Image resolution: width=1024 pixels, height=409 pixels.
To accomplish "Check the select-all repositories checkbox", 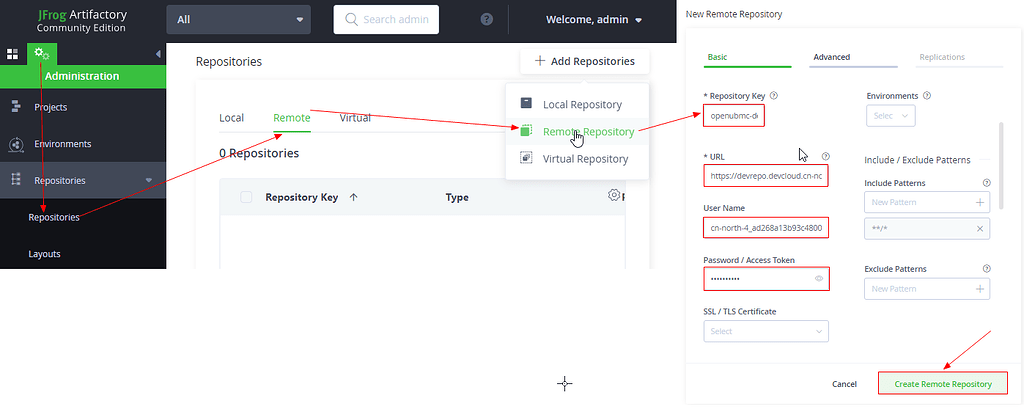I will click(246, 197).
